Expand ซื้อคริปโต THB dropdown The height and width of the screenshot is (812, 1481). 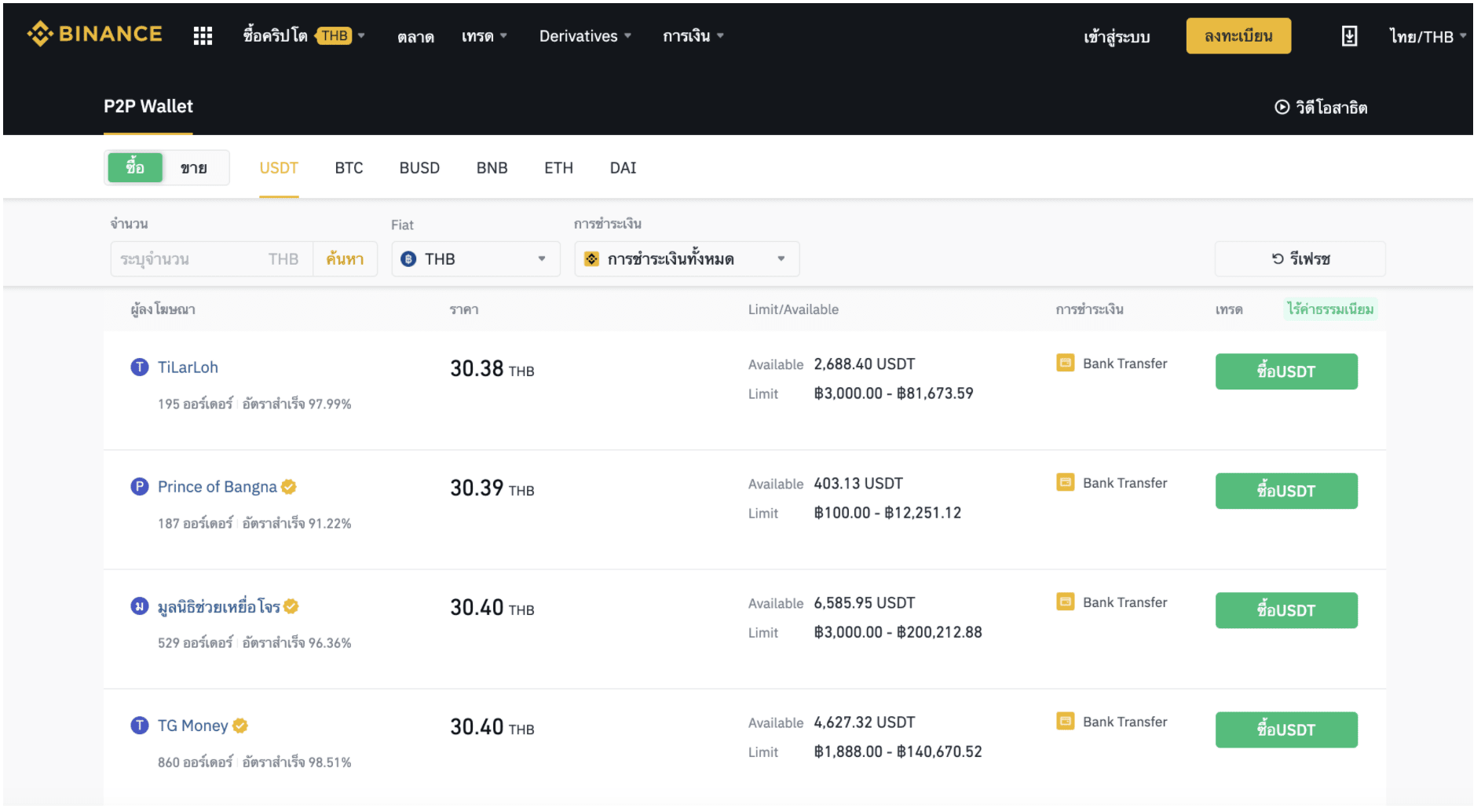coord(304,36)
